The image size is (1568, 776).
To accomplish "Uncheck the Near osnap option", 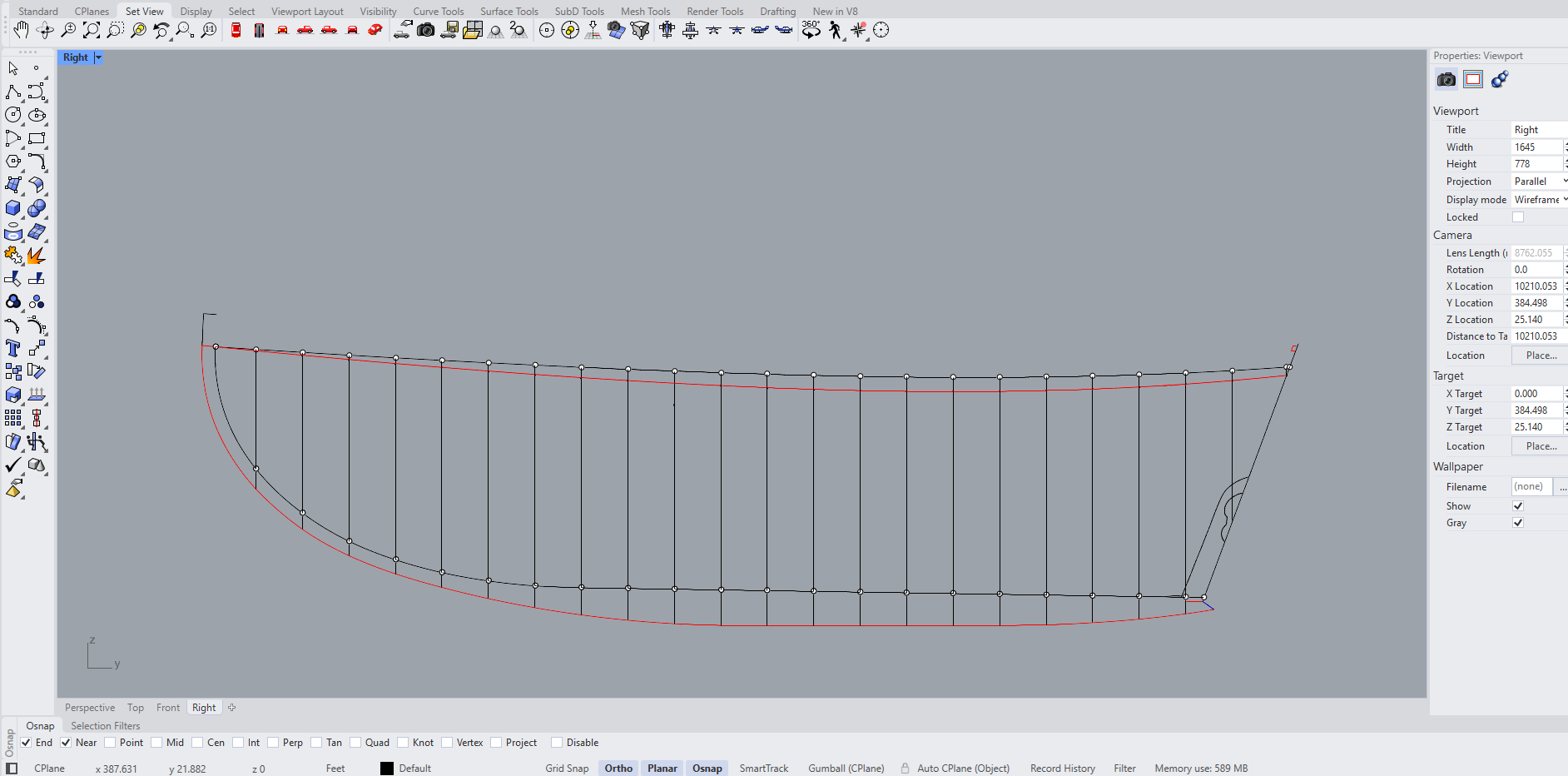I will 66,743.
